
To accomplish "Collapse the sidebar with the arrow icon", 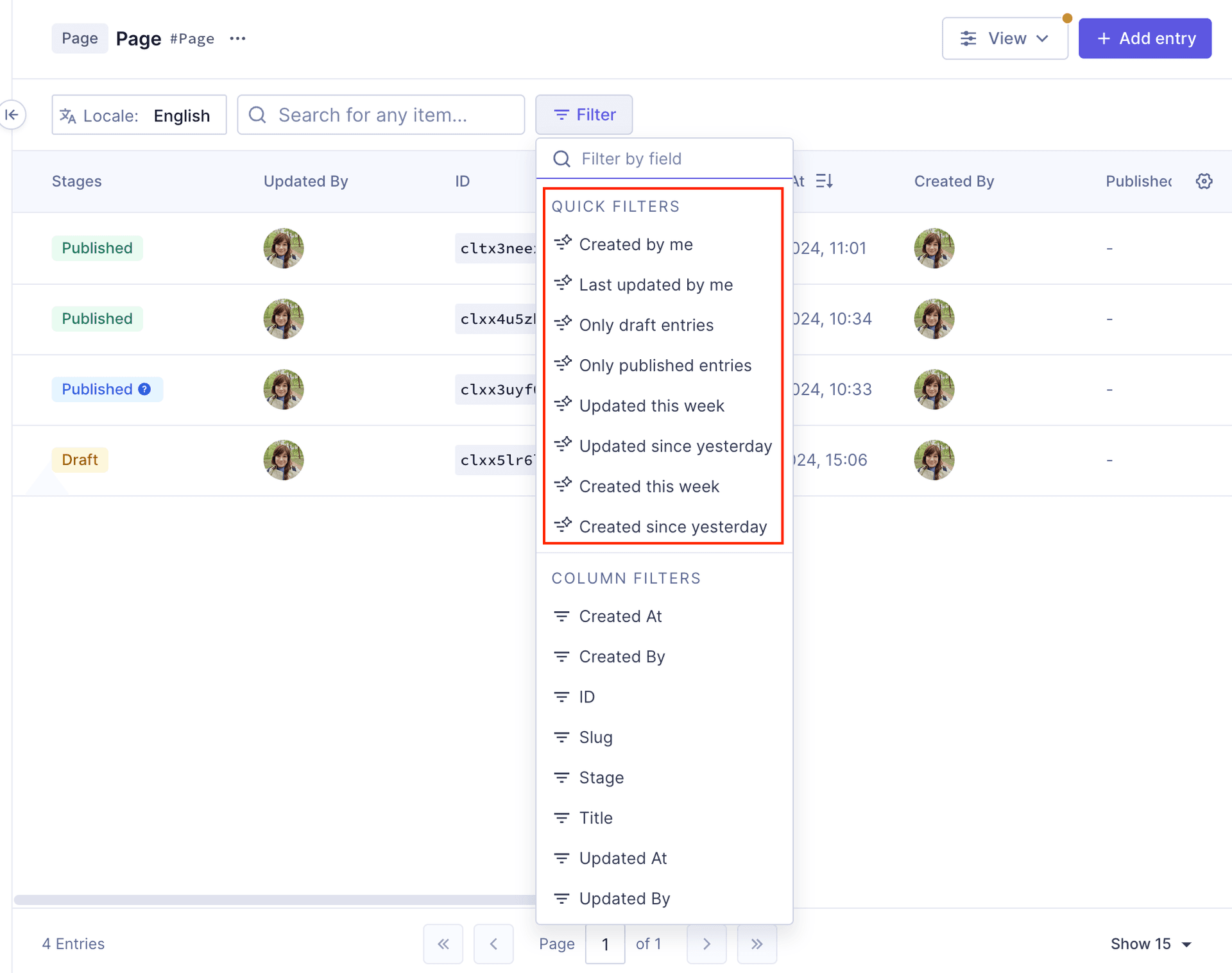I will 12,115.
